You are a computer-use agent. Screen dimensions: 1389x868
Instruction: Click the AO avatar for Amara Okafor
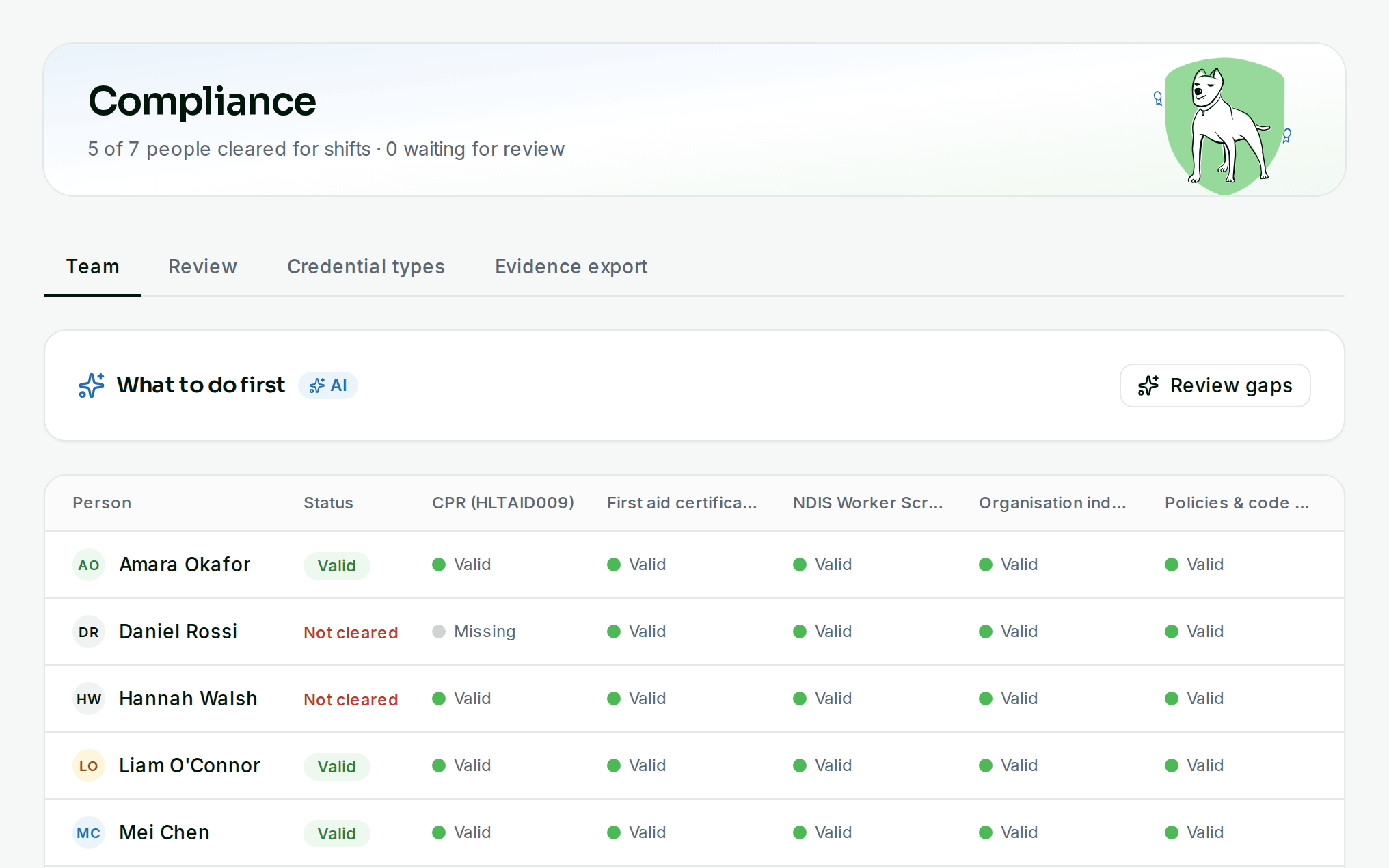click(89, 565)
